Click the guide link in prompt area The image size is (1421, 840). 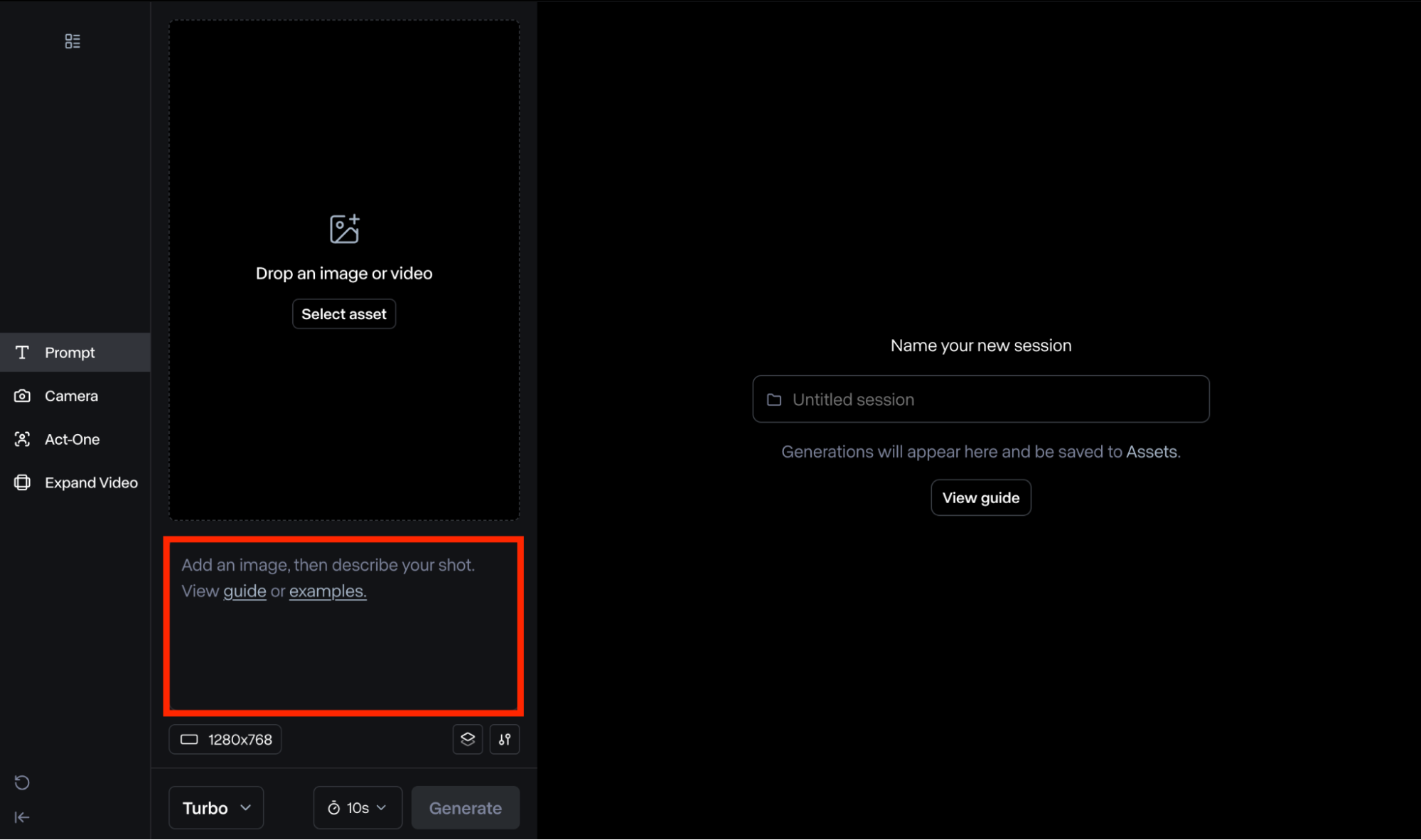245,591
